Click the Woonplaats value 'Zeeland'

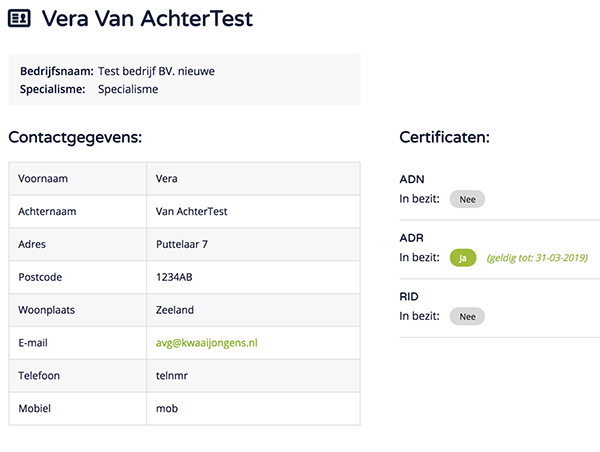point(175,310)
